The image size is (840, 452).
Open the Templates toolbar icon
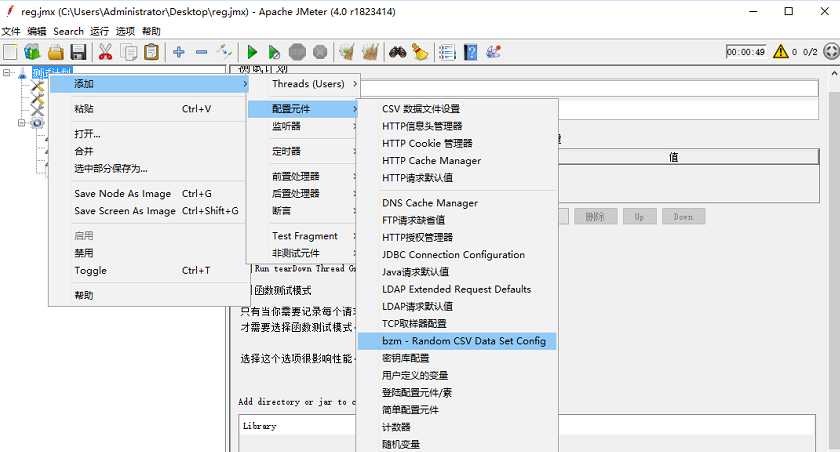(x=32, y=52)
